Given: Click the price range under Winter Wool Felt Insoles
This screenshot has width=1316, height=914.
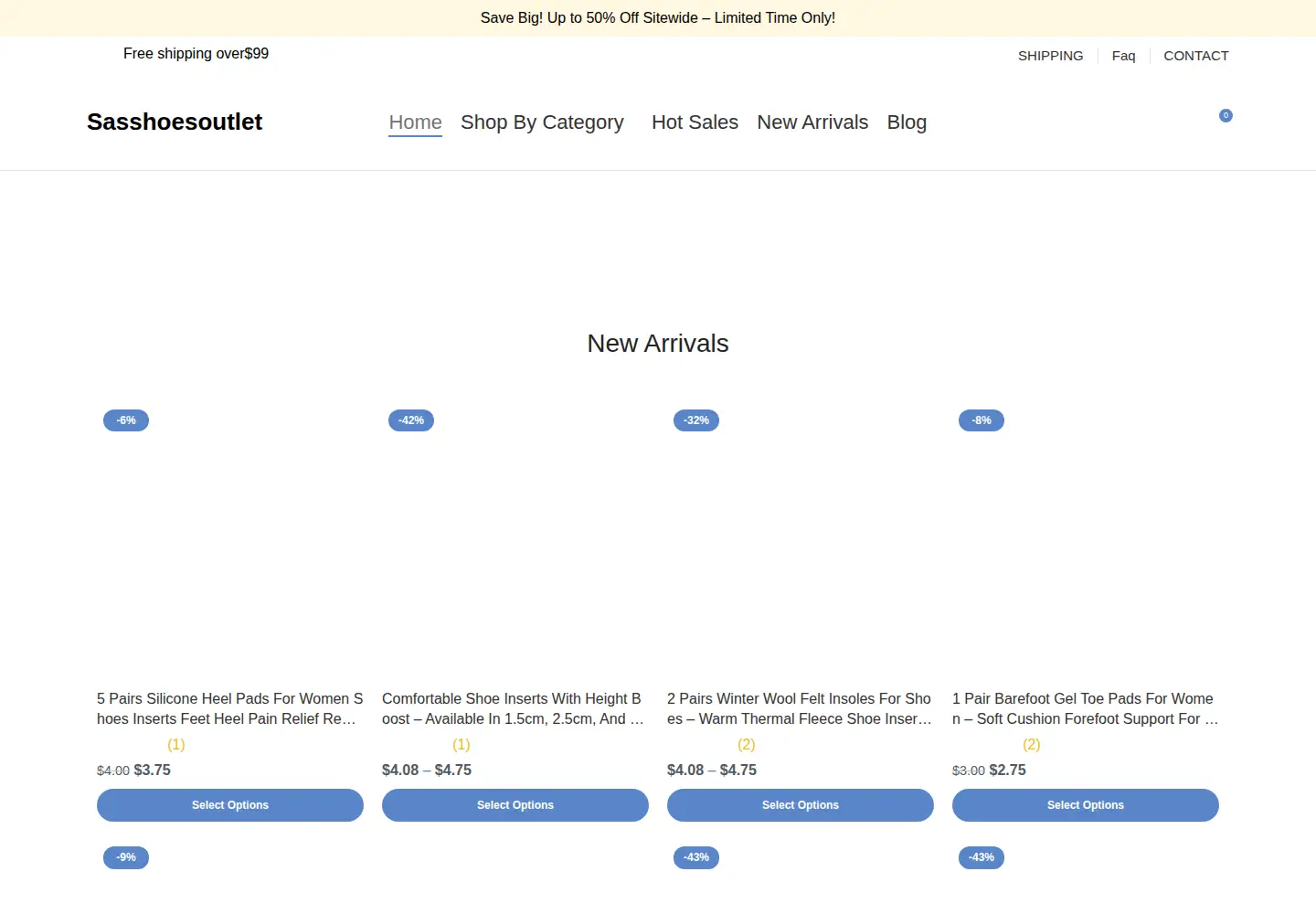Looking at the screenshot, I should click(712, 771).
